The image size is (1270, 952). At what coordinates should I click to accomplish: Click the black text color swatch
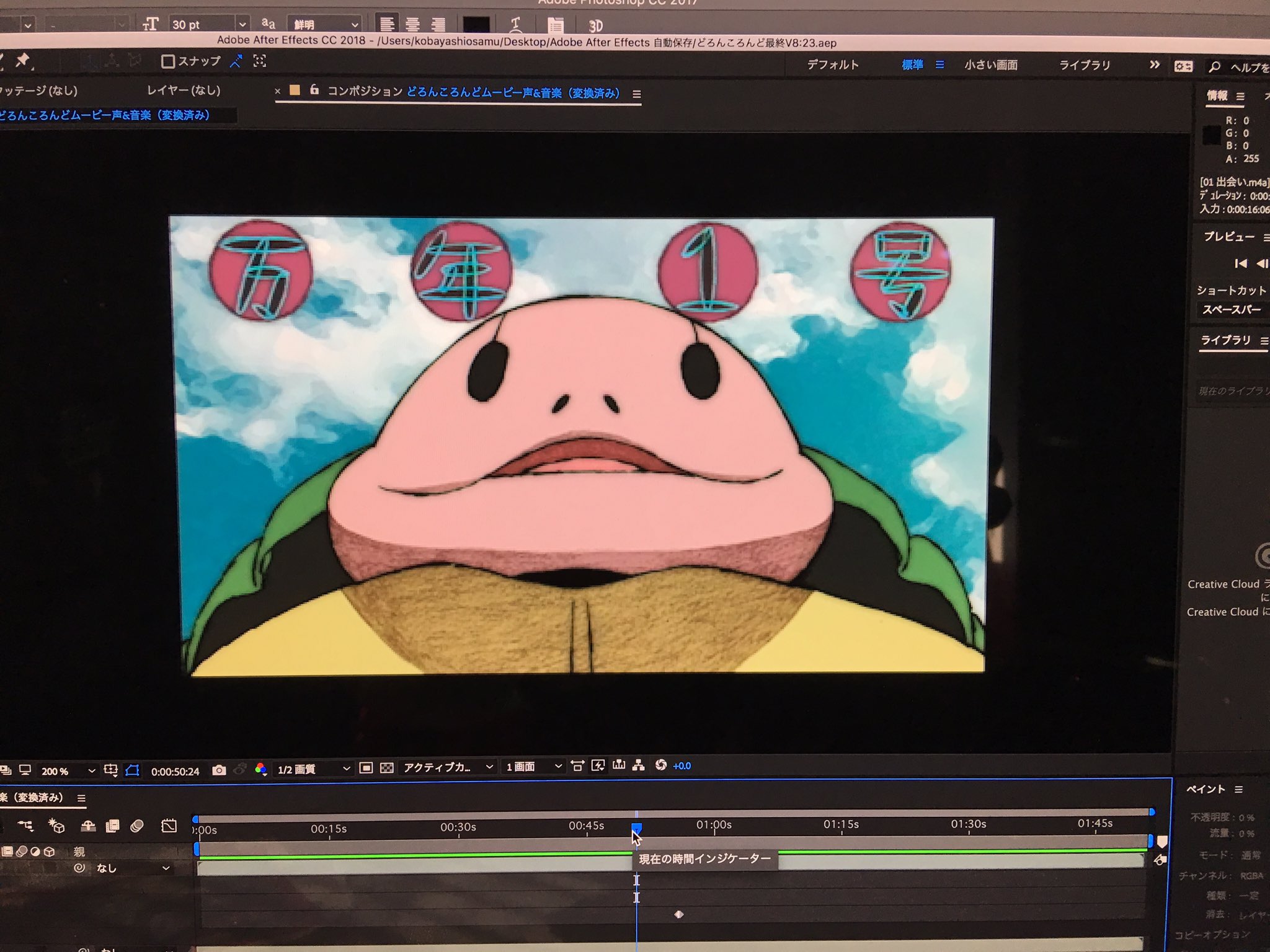tap(476, 25)
